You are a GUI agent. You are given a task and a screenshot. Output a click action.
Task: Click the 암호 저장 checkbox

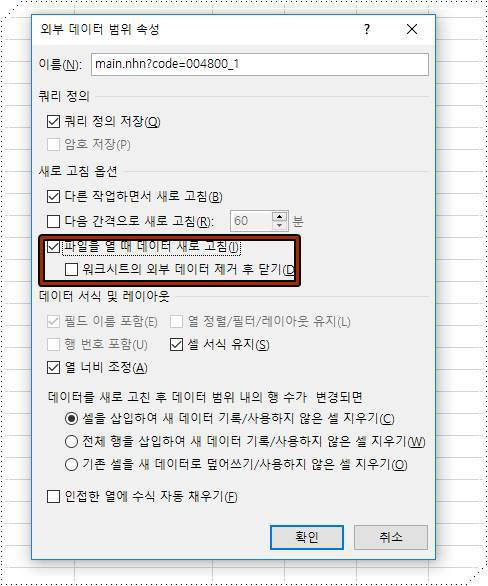pos(53,144)
